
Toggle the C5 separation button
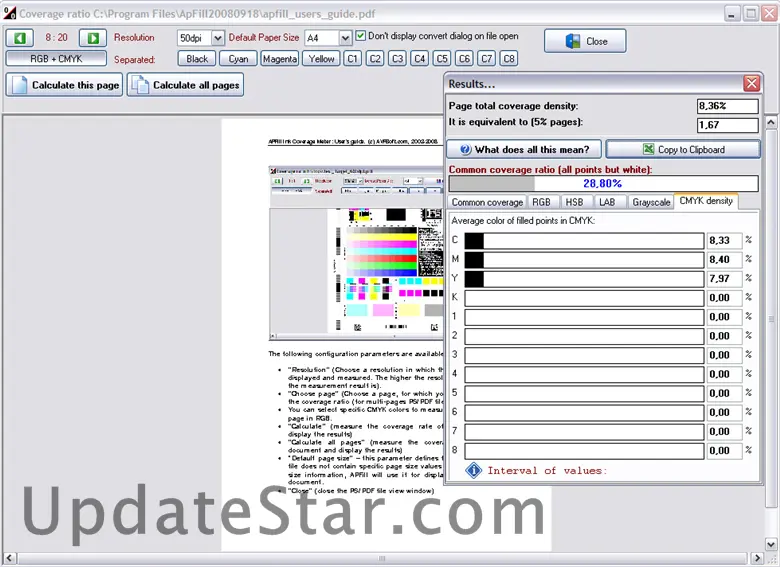tap(442, 59)
